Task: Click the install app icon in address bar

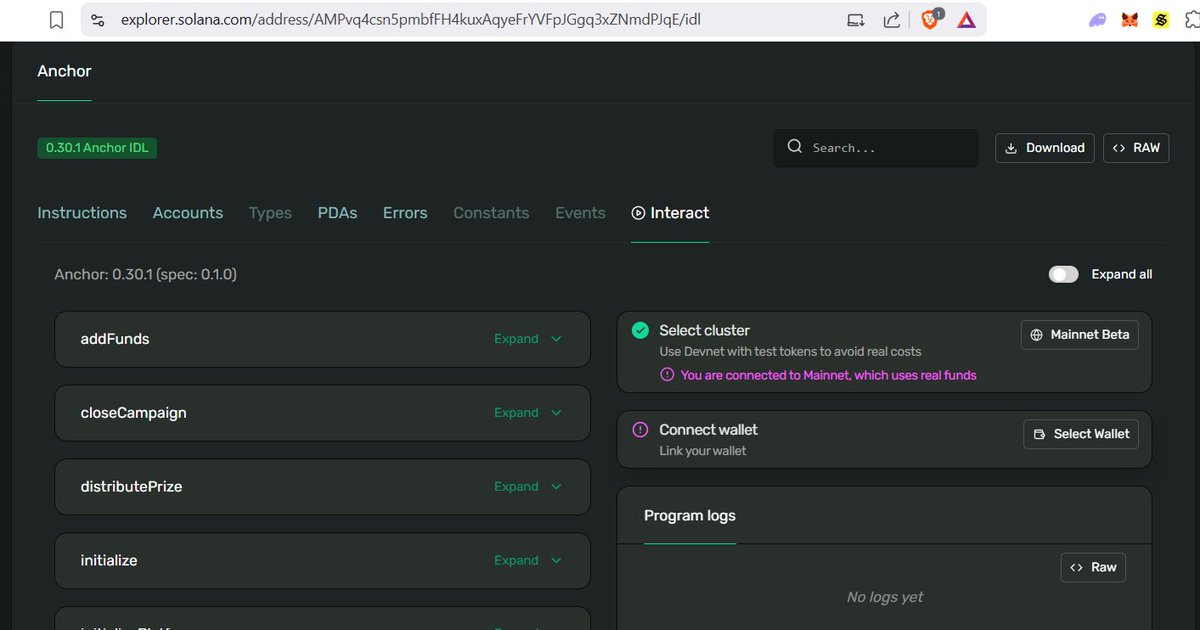Action: tap(855, 20)
